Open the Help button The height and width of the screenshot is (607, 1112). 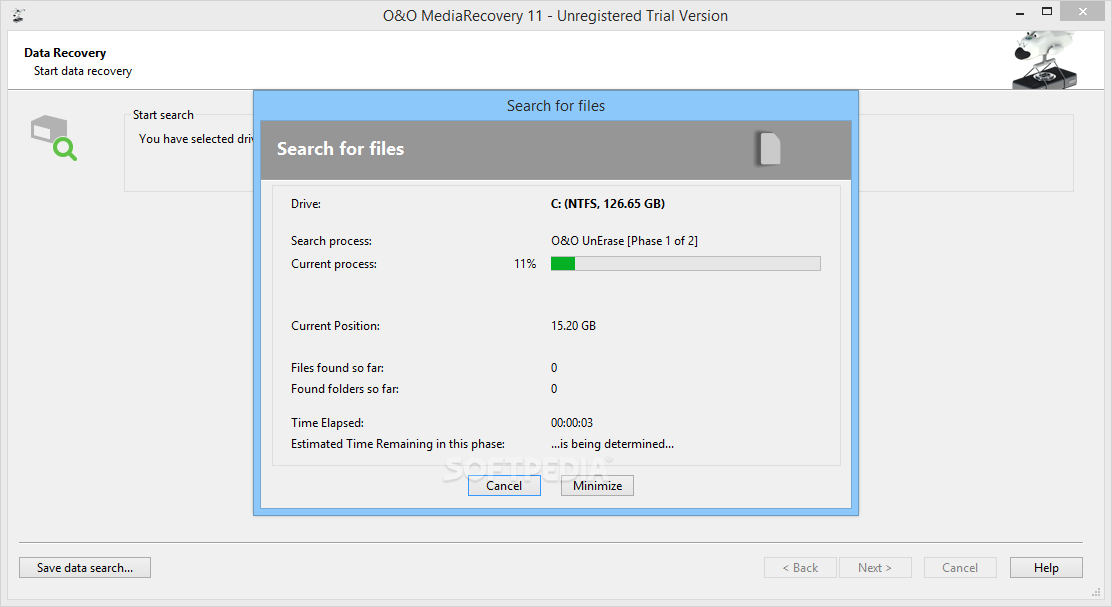tap(1046, 568)
